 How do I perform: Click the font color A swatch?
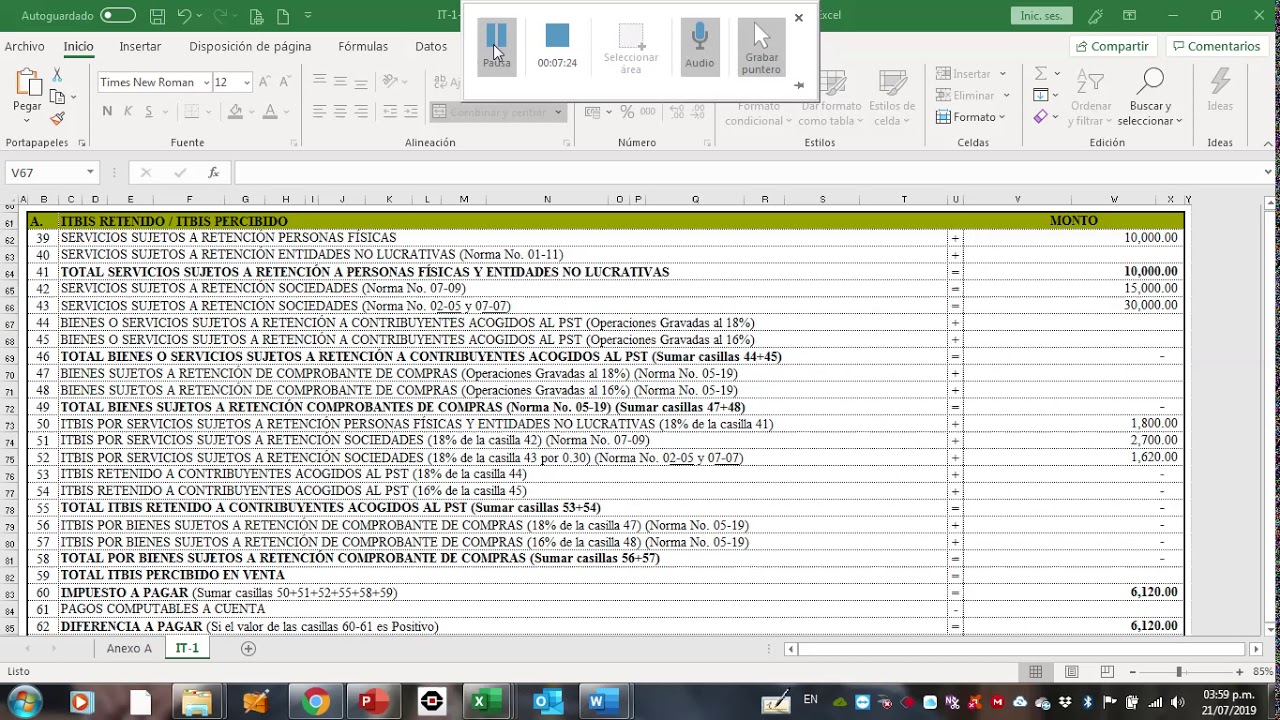click(x=270, y=112)
